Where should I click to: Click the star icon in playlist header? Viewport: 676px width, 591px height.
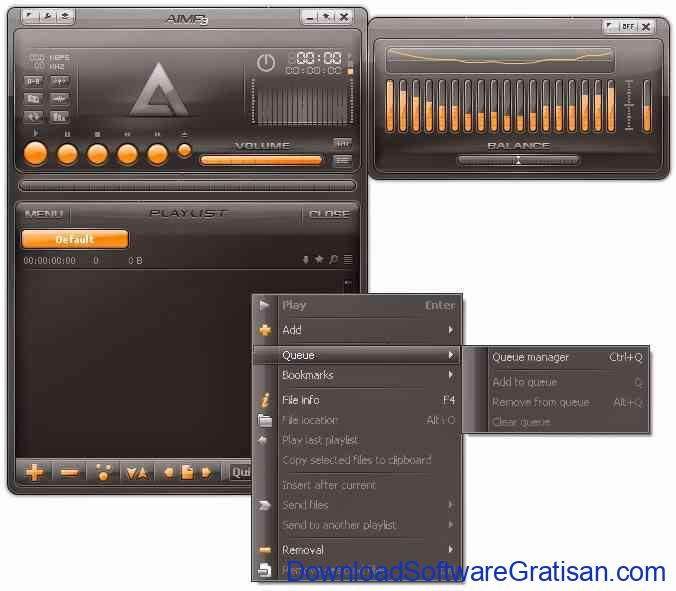(319, 259)
